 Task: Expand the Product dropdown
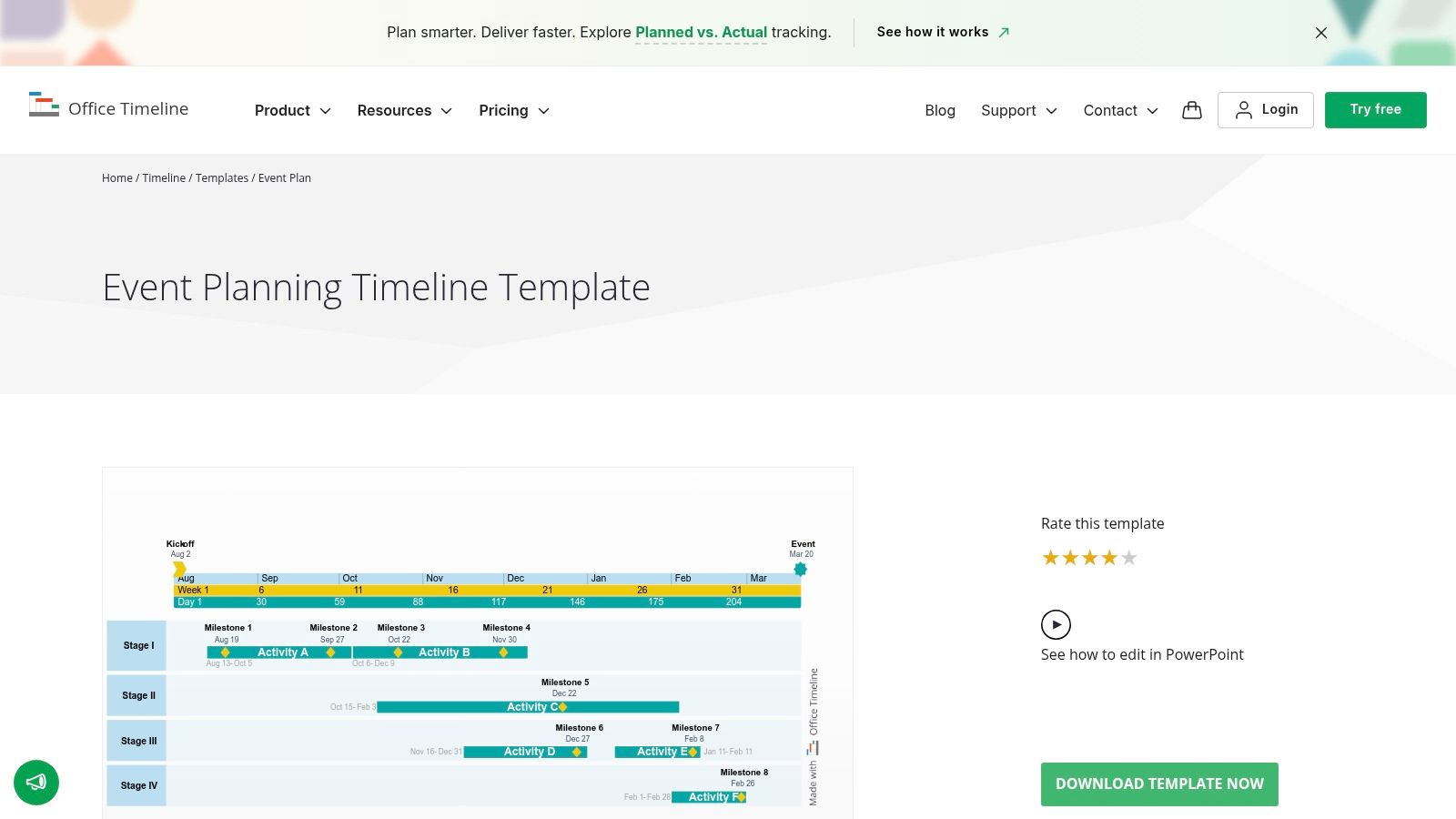click(291, 110)
